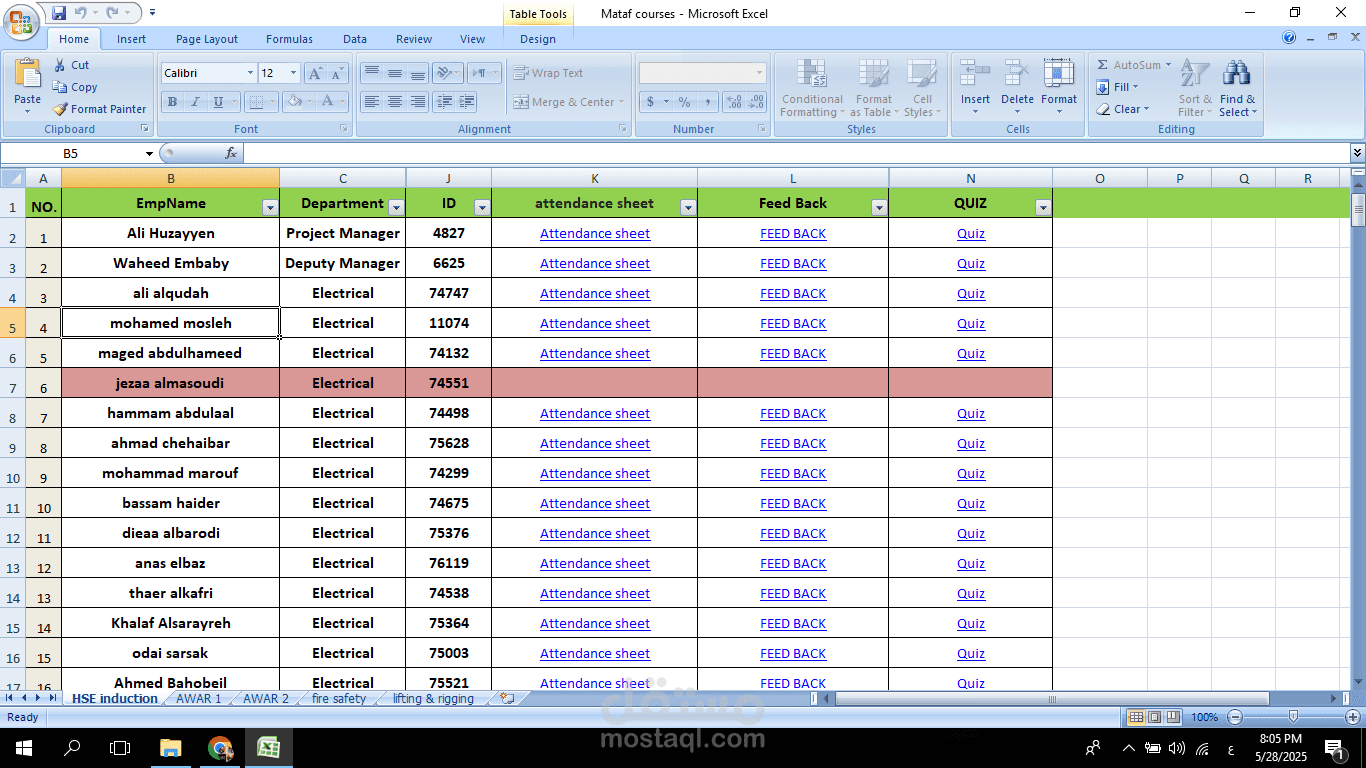Viewport: 1366px width, 768px height.
Task: Click the formula bar fx insert function icon
Action: [x=231, y=153]
